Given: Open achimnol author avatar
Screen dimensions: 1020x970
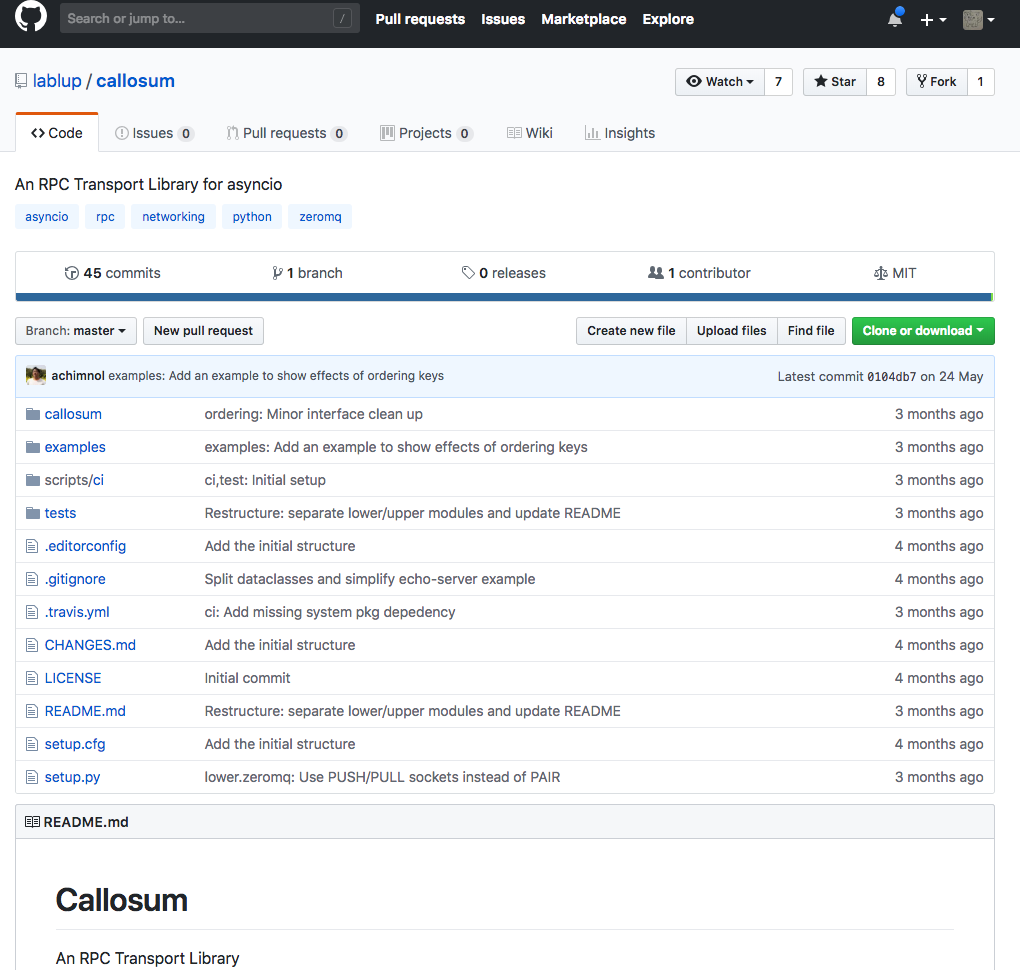Looking at the screenshot, I should [x=36, y=375].
